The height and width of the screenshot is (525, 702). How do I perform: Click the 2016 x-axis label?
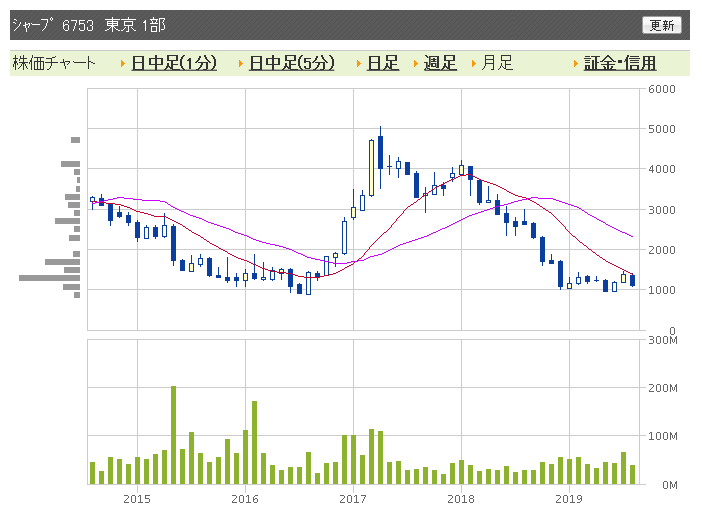click(245, 499)
